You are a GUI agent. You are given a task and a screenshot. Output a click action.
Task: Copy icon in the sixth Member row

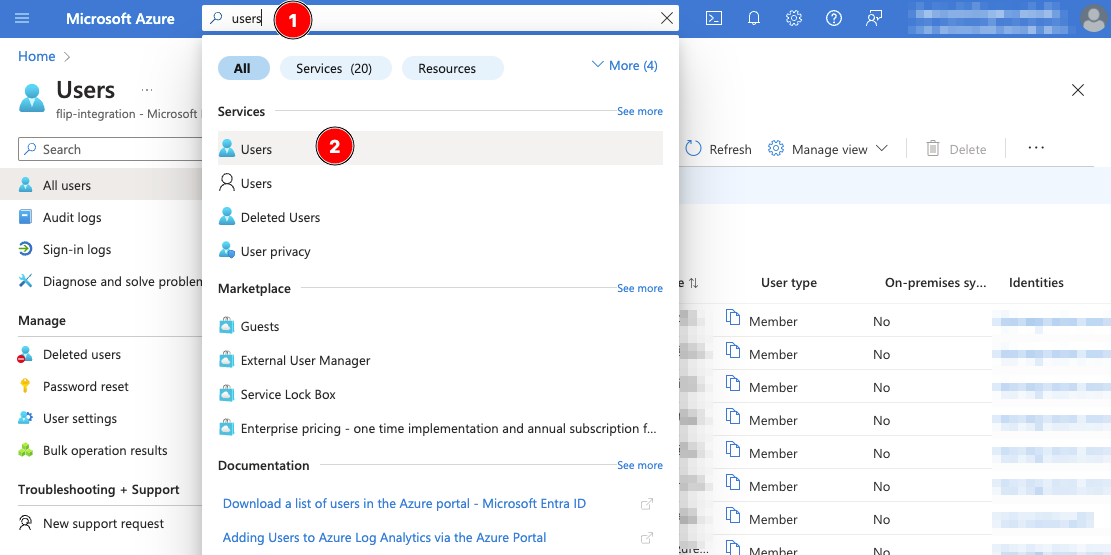[x=733, y=483]
